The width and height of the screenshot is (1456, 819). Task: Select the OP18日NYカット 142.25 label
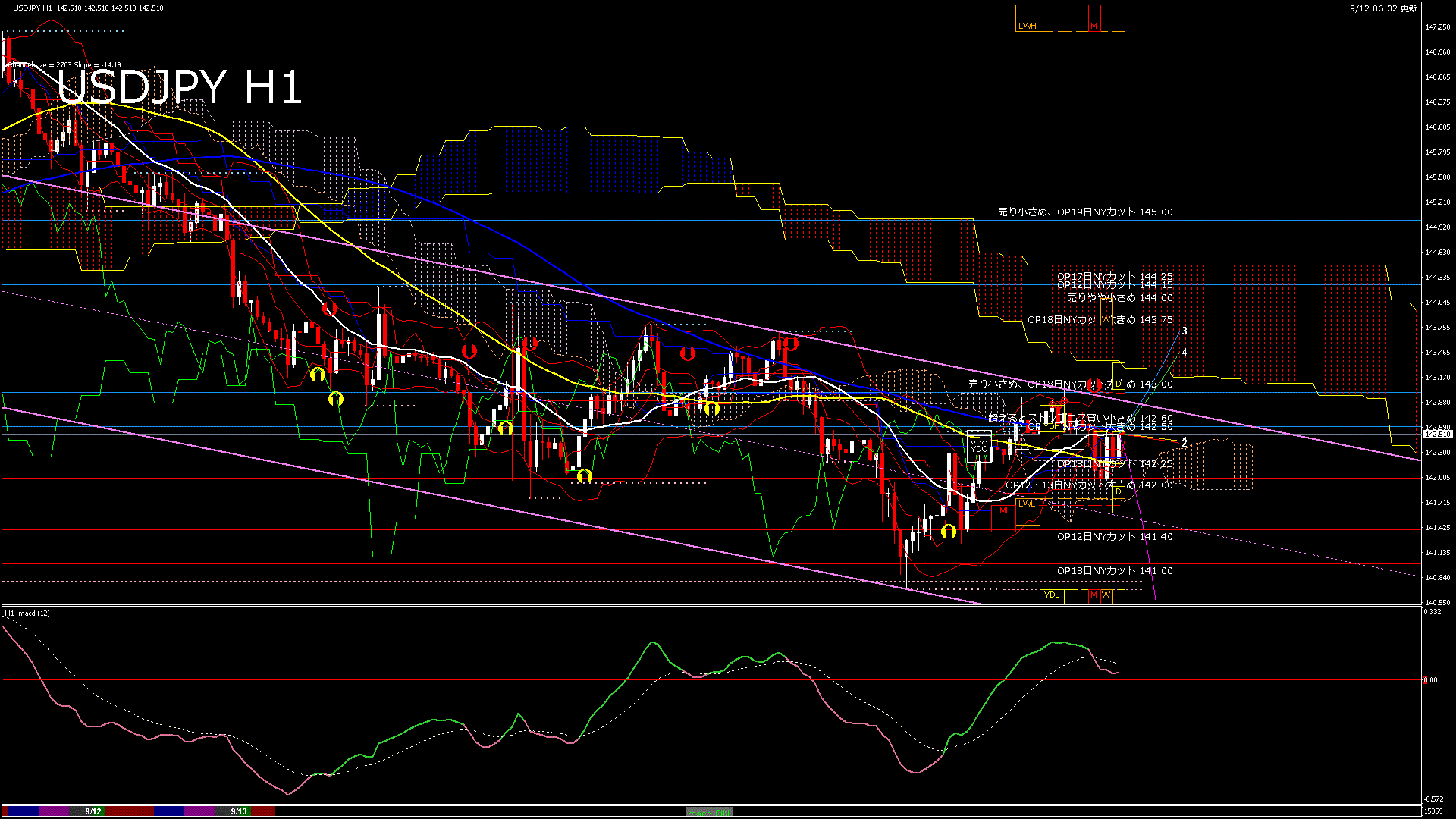tap(1115, 463)
